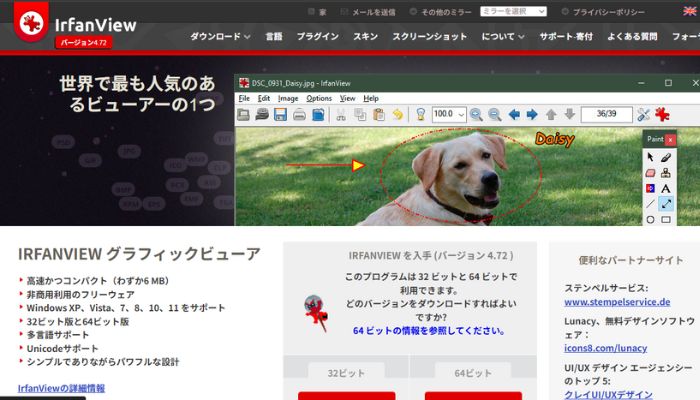Open the よくある質問 page
This screenshot has height=400, width=700.
(x=632, y=37)
